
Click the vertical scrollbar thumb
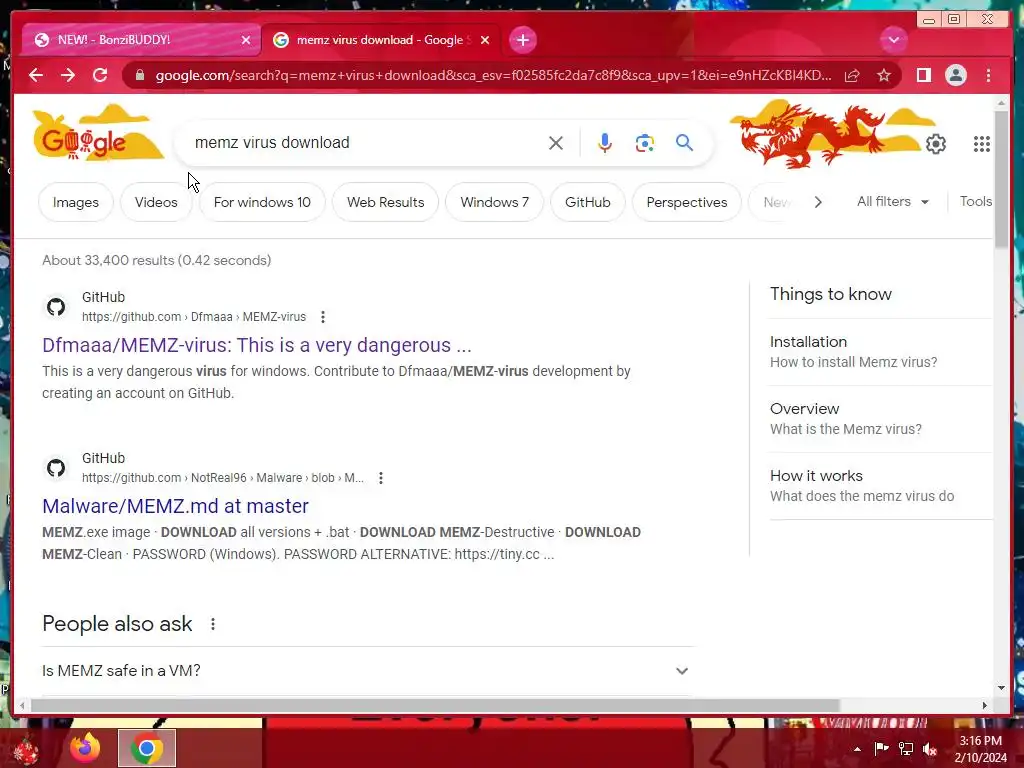click(1001, 178)
